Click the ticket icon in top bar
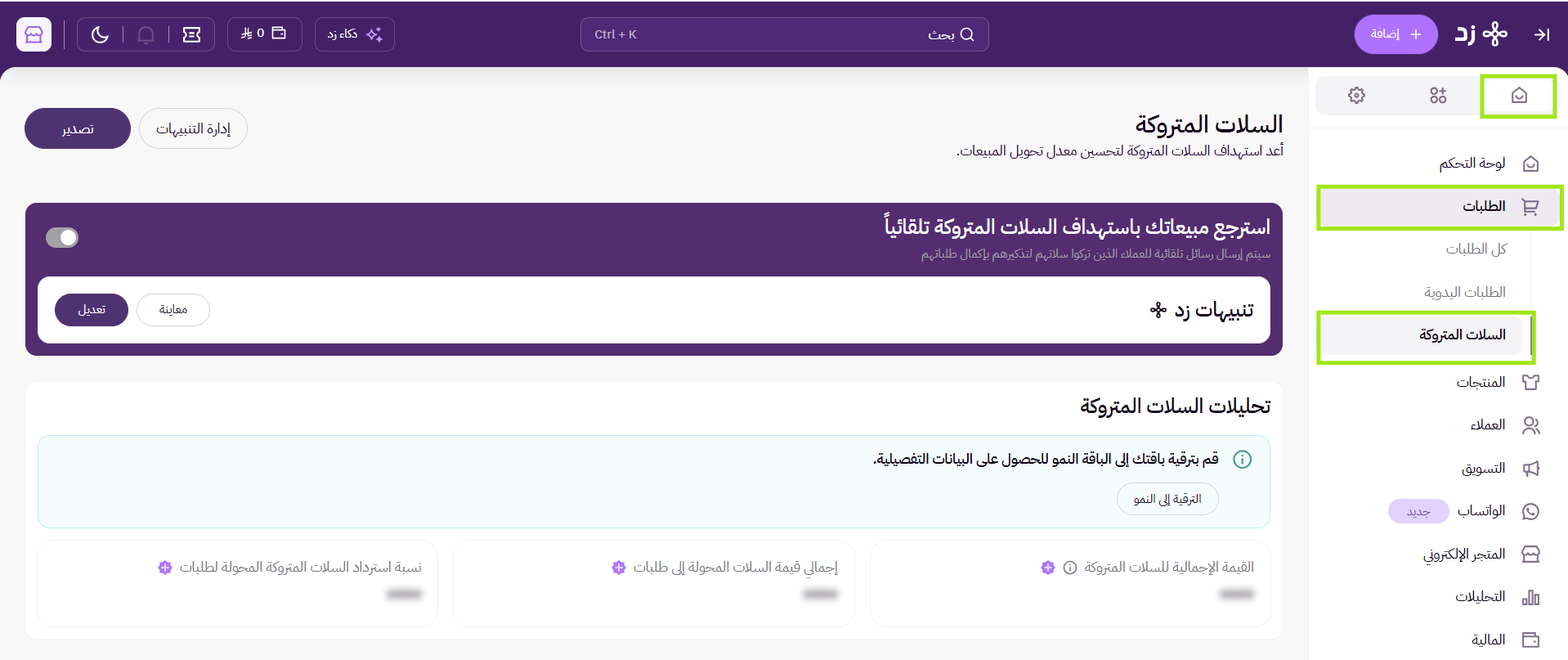Image resolution: width=1568 pixels, height=660 pixels. (x=191, y=34)
